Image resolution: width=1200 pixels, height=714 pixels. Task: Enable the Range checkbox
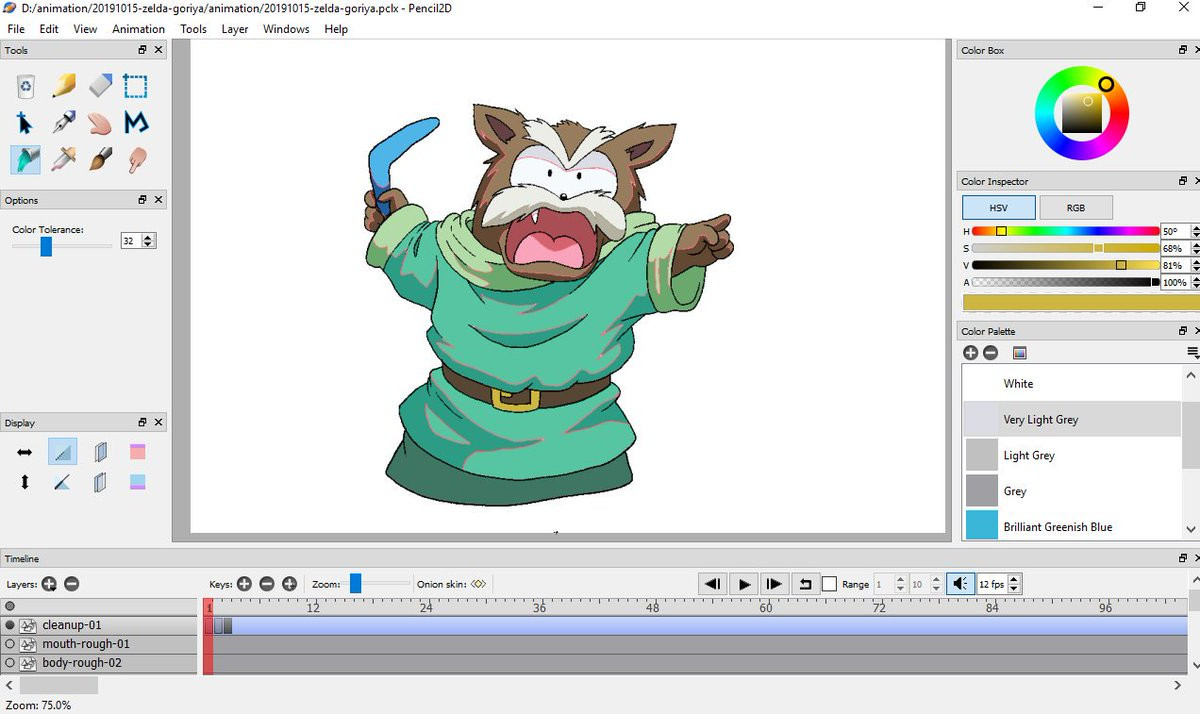(829, 584)
